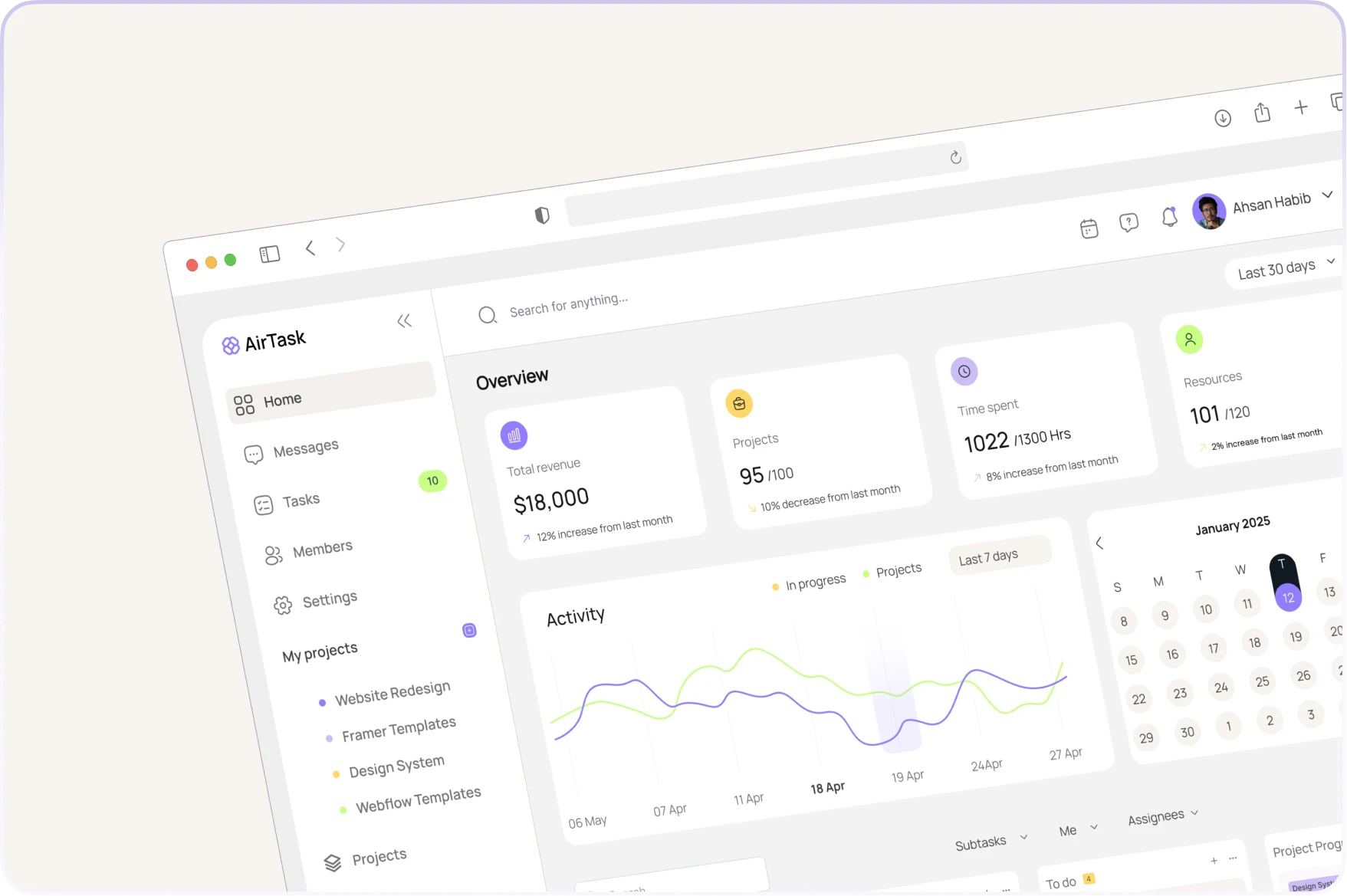
Task: Select the Design System project
Action: 396,766
